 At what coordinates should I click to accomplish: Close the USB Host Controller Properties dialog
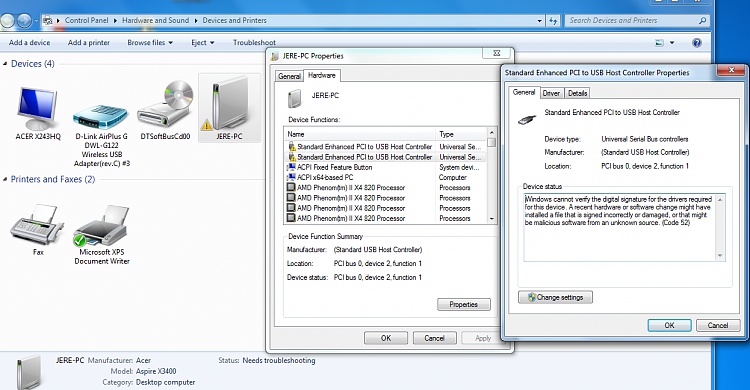point(731,70)
